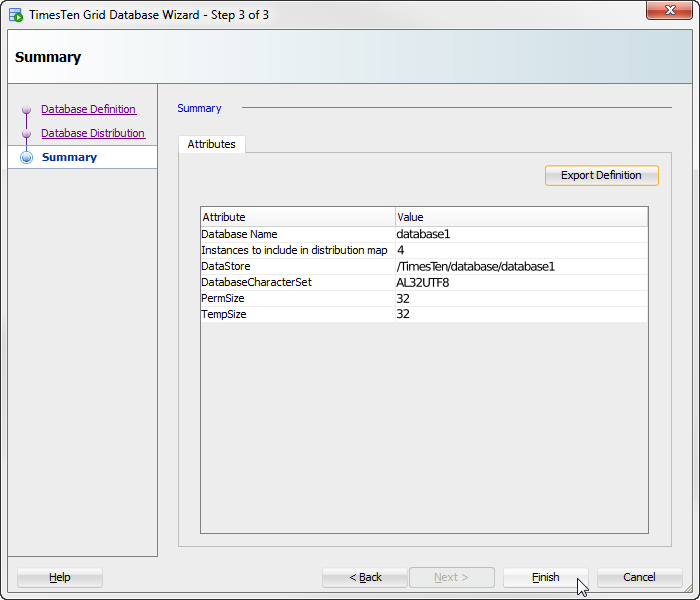
Task: Select the /TimesTen/database/database1 value
Action: pos(521,267)
